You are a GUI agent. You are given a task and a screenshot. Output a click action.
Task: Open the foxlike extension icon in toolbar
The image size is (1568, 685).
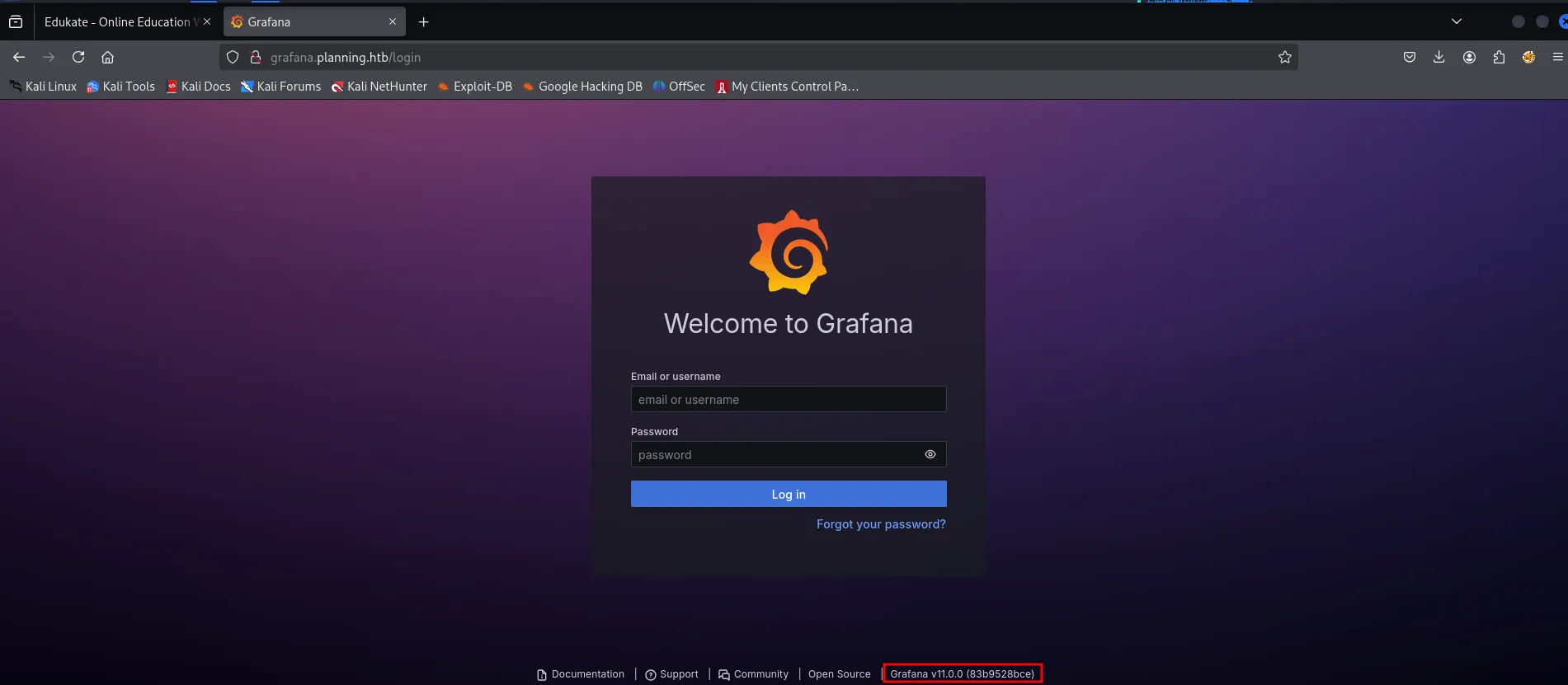[x=1528, y=57]
